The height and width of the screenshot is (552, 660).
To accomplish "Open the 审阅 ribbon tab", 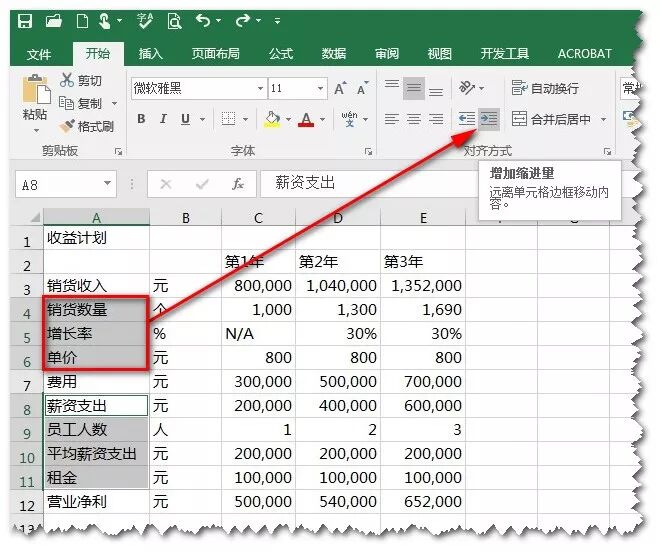I will [x=387, y=53].
